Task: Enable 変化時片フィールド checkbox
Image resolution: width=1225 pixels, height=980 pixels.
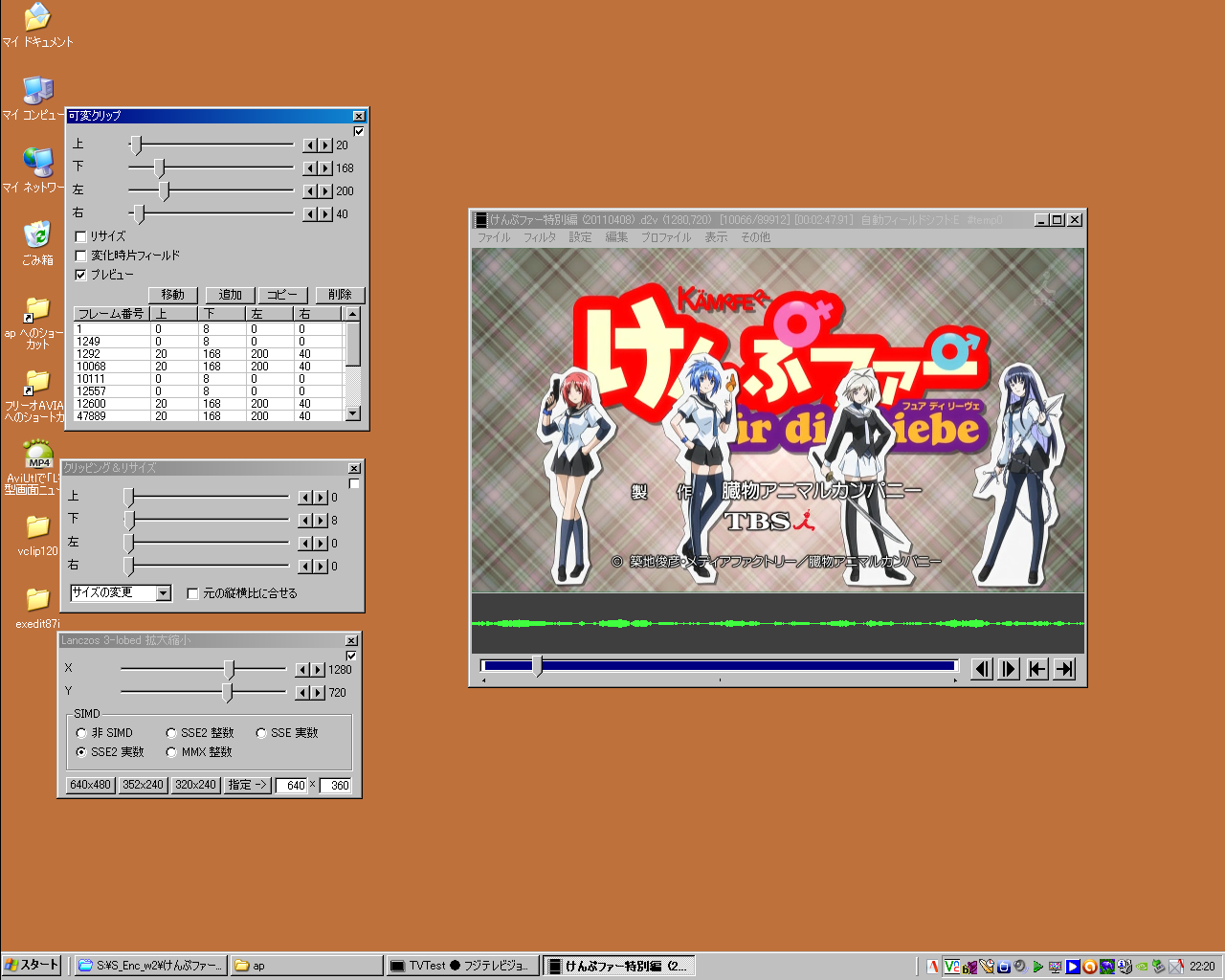Action: [80, 256]
